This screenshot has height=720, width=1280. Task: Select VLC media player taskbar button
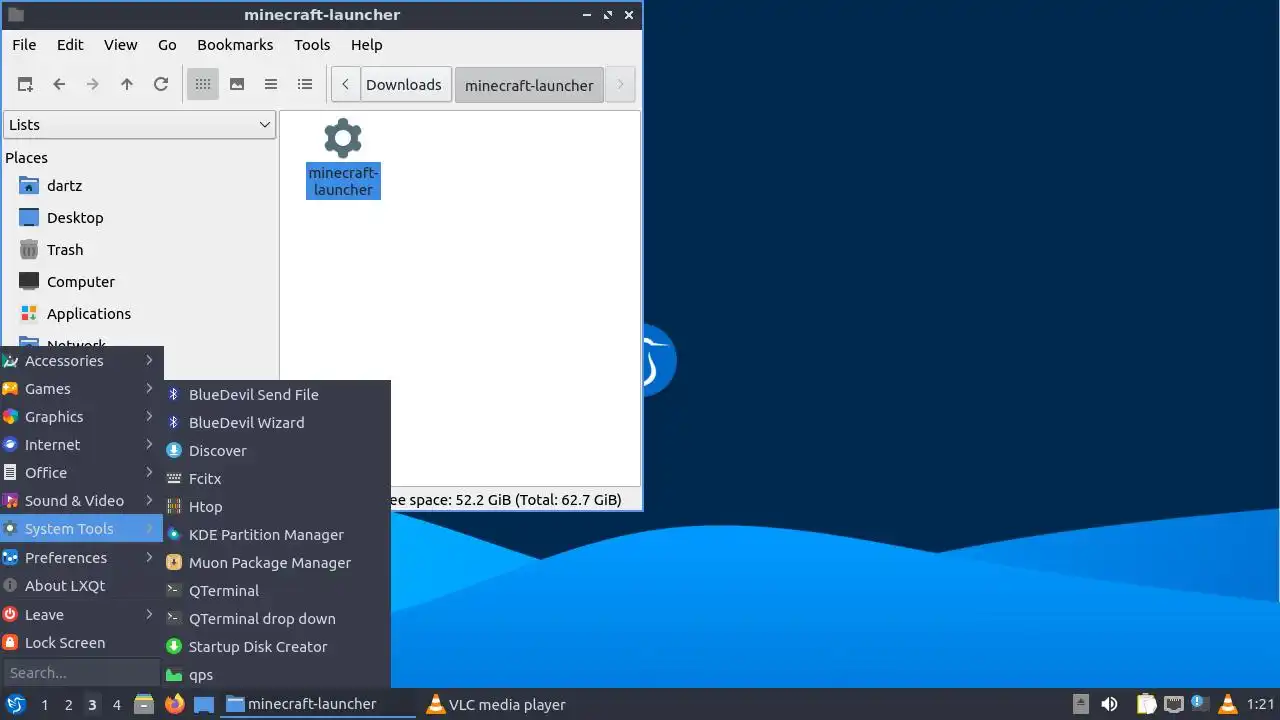(515, 704)
